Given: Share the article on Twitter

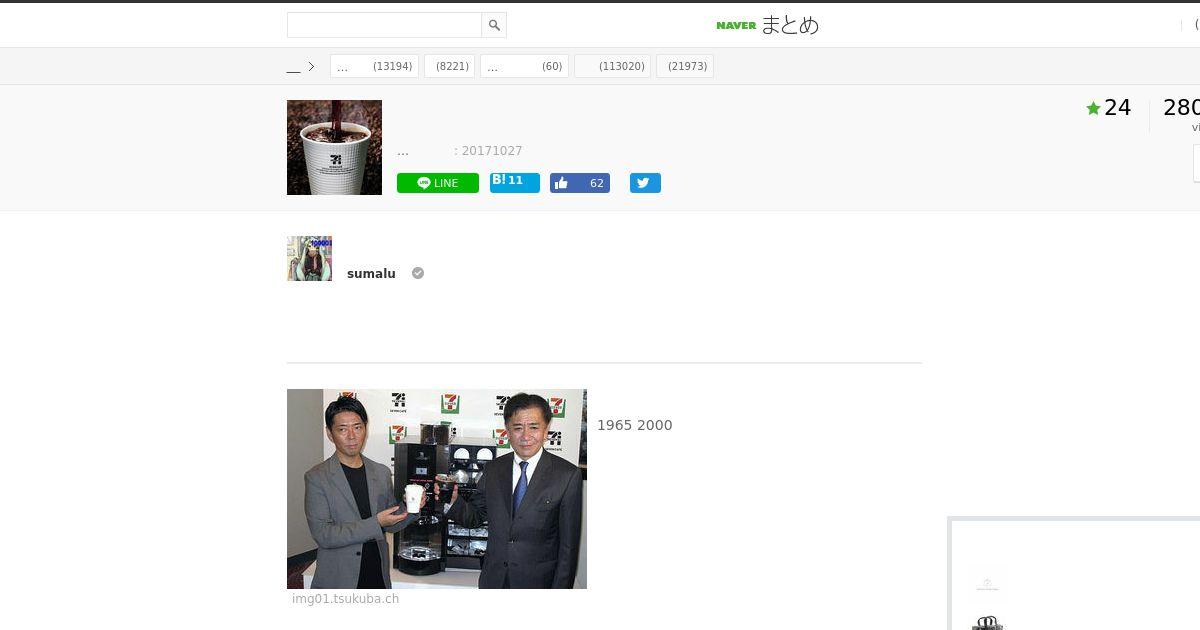Looking at the screenshot, I should click(x=645, y=183).
